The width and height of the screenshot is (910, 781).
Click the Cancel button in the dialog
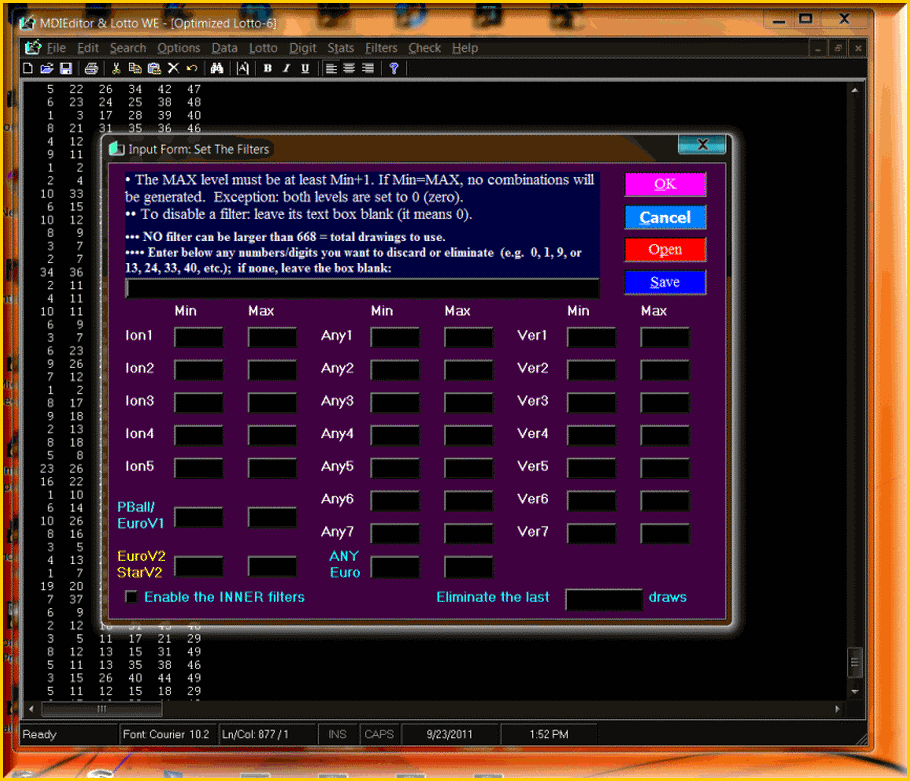(x=665, y=217)
